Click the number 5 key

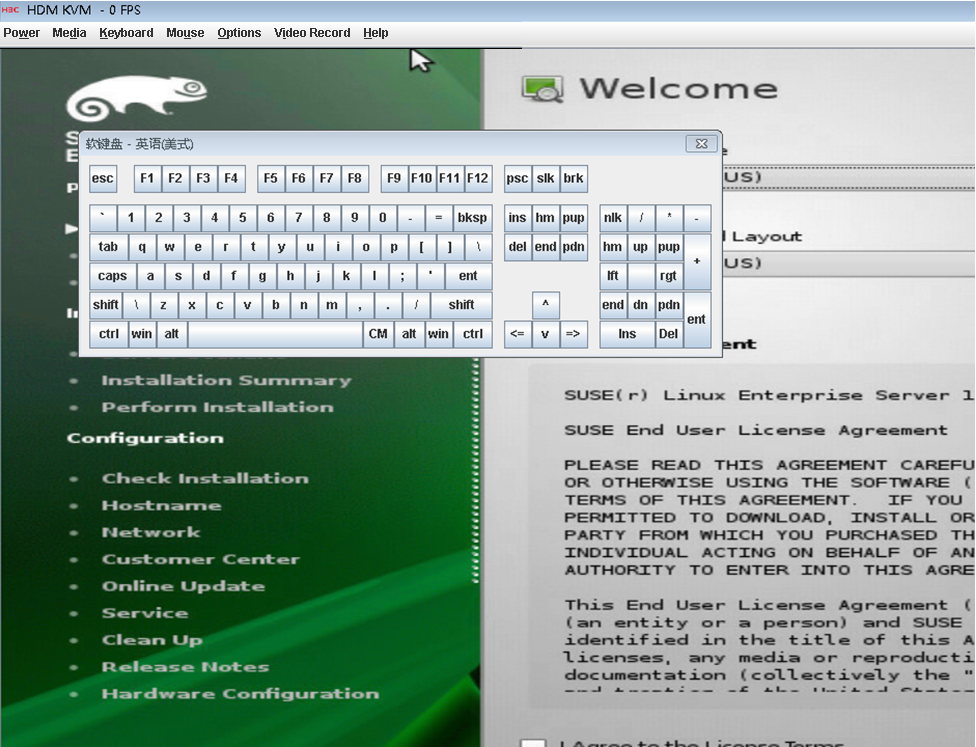point(243,218)
